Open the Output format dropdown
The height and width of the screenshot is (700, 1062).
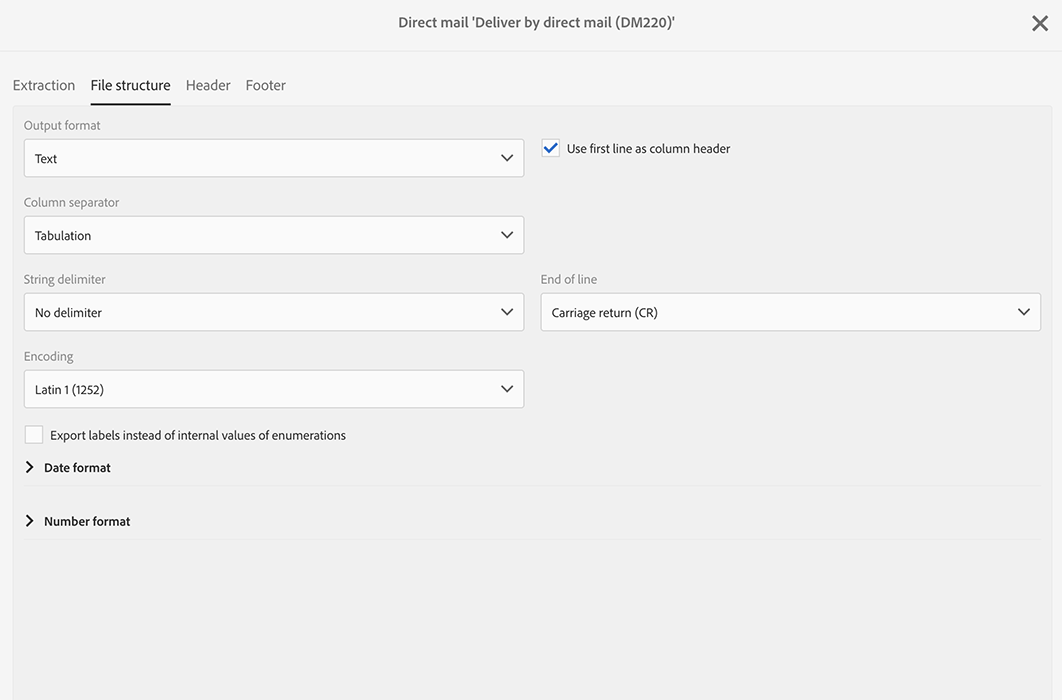260,159
